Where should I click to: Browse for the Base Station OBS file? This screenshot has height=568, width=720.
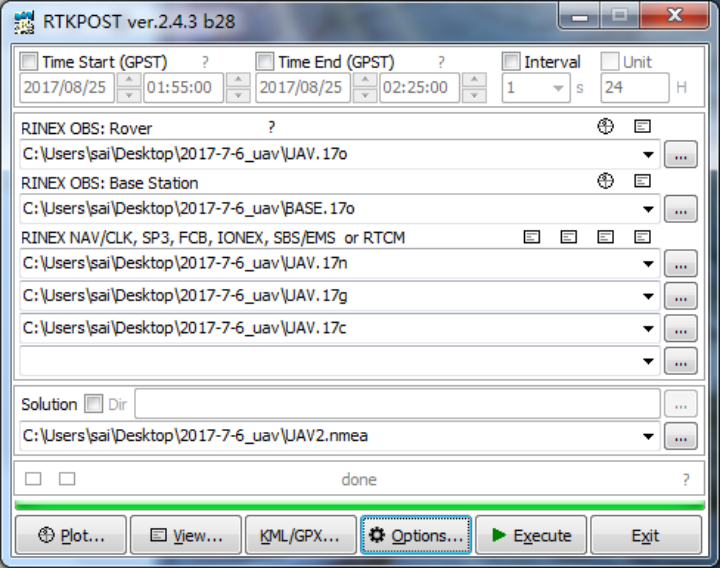[x=681, y=209]
